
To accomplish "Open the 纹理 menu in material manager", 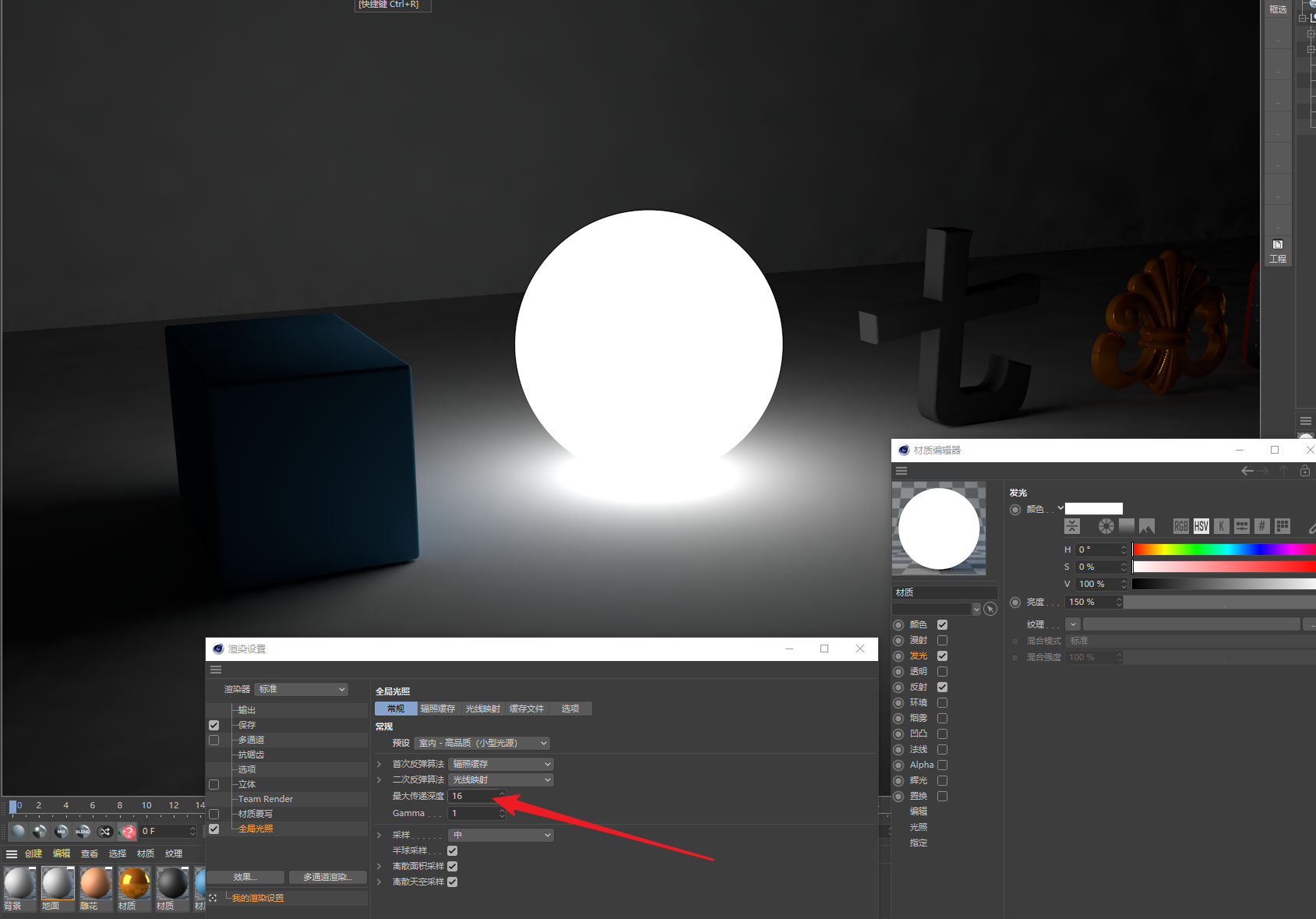I will coord(174,854).
